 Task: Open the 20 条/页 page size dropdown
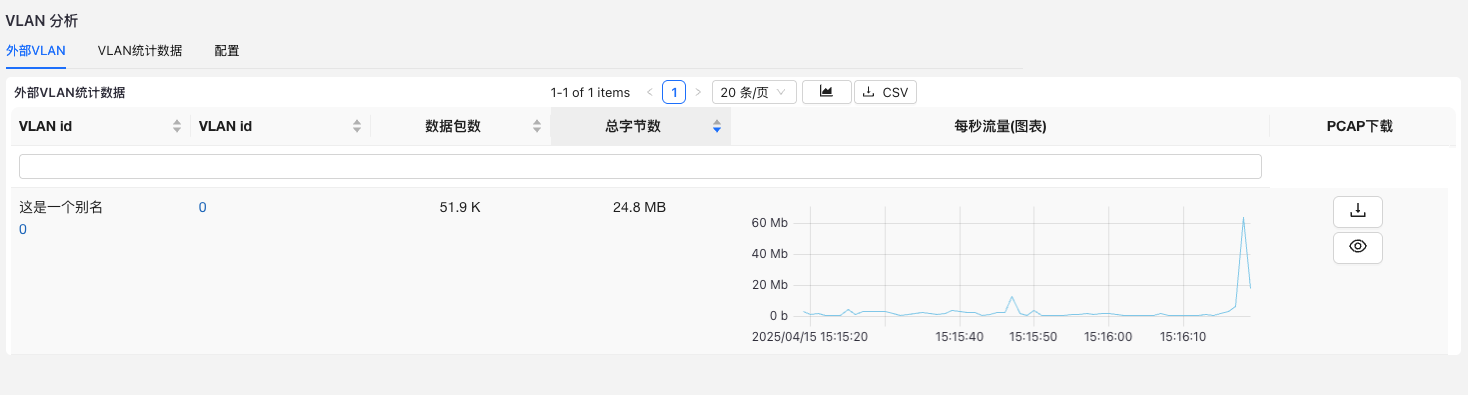[754, 92]
